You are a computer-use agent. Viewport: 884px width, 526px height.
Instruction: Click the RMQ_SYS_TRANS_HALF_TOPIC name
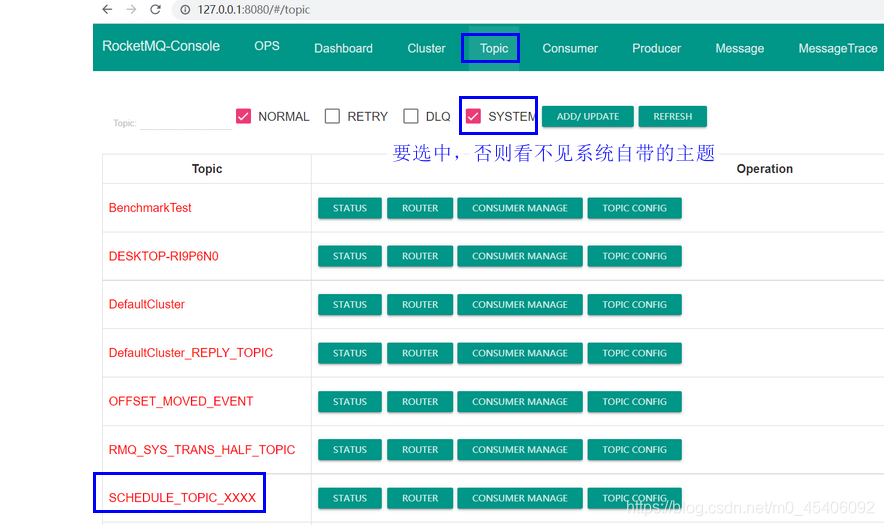(x=202, y=450)
